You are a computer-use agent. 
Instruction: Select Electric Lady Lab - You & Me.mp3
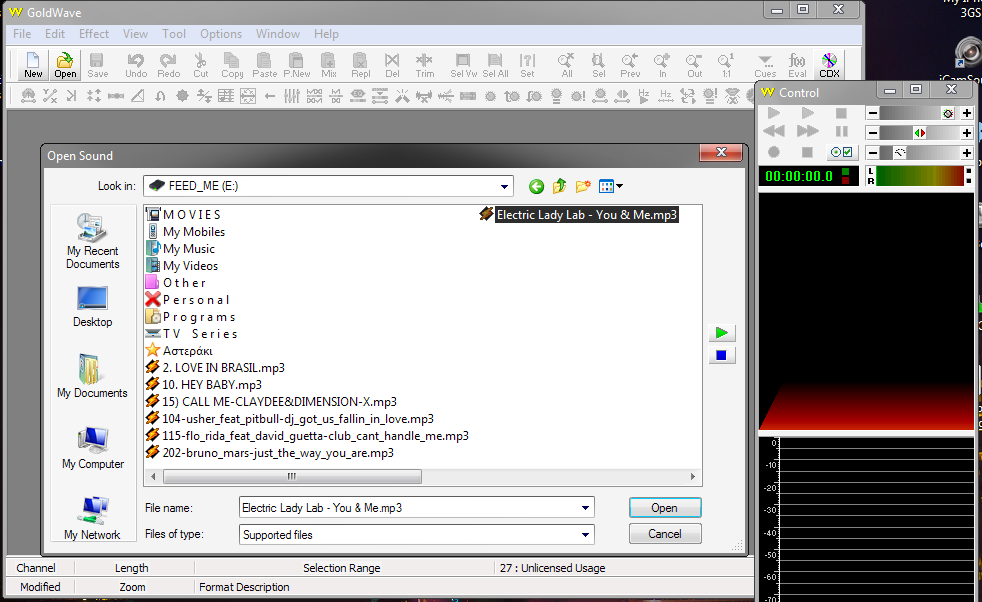[x=579, y=215]
